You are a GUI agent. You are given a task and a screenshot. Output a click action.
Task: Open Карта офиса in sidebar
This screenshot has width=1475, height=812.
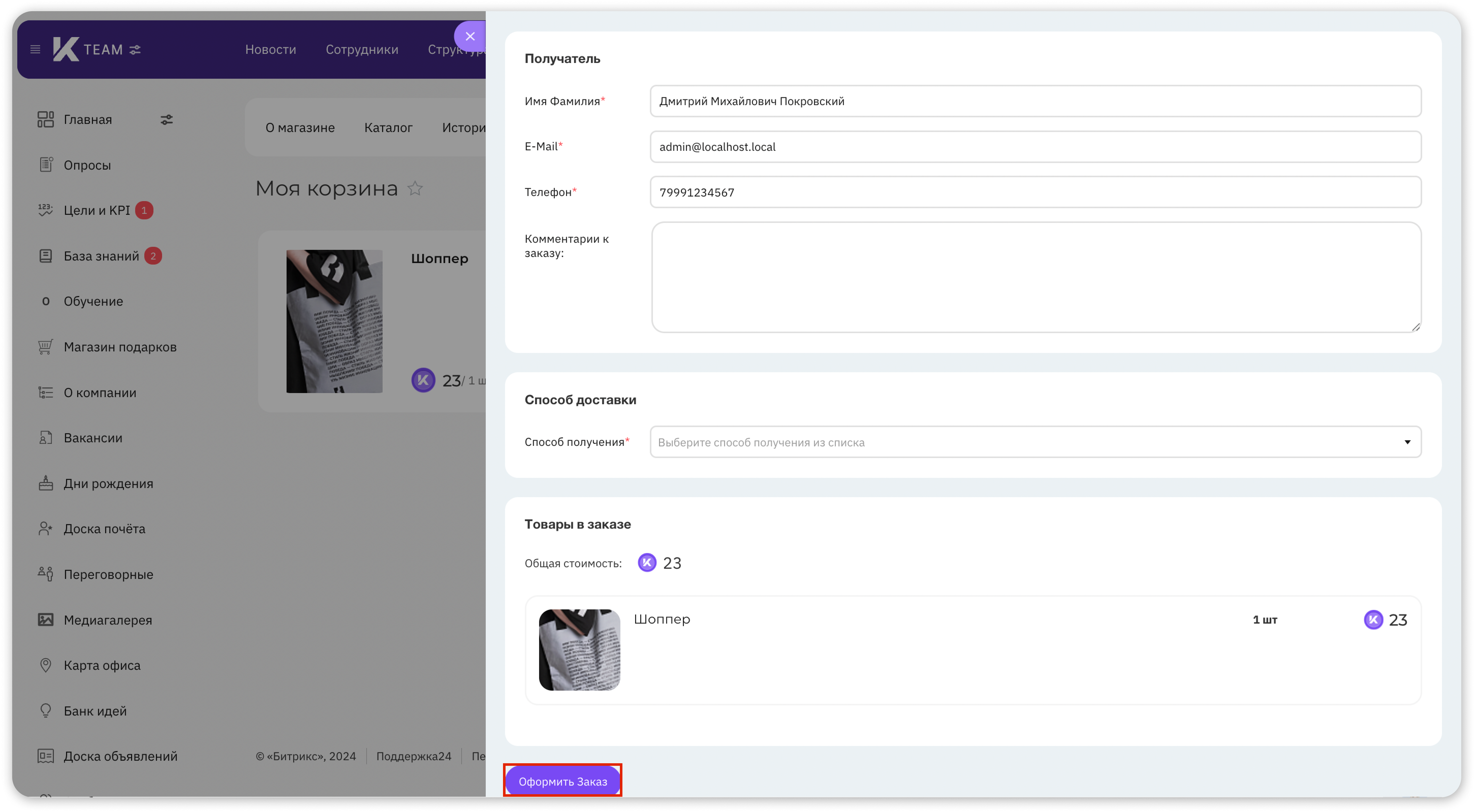click(x=102, y=665)
